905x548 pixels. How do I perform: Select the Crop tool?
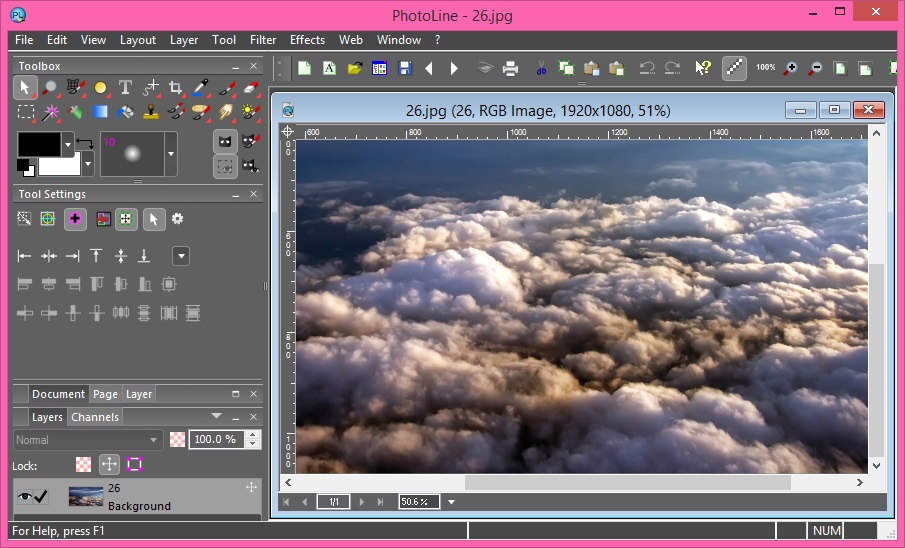click(175, 88)
